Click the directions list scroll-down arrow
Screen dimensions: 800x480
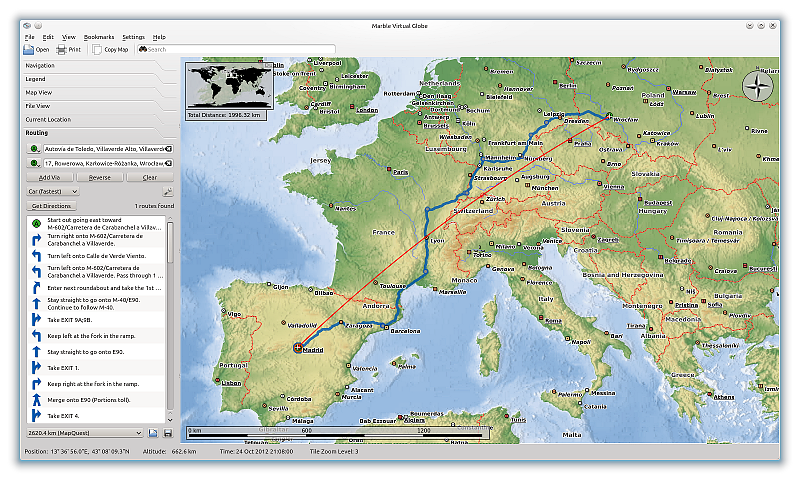tap(170, 420)
